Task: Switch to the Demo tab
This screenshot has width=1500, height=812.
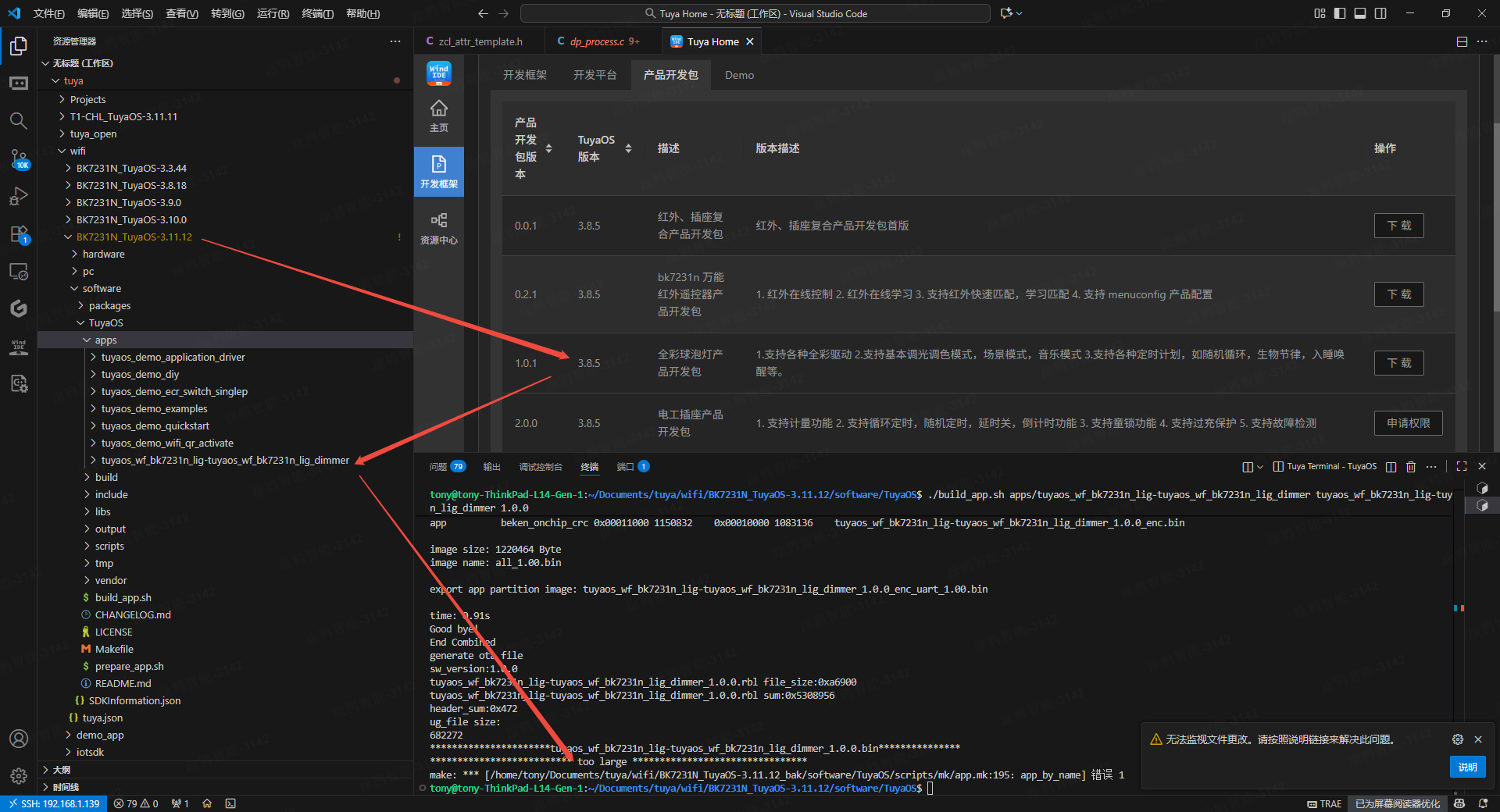Action: coord(739,75)
